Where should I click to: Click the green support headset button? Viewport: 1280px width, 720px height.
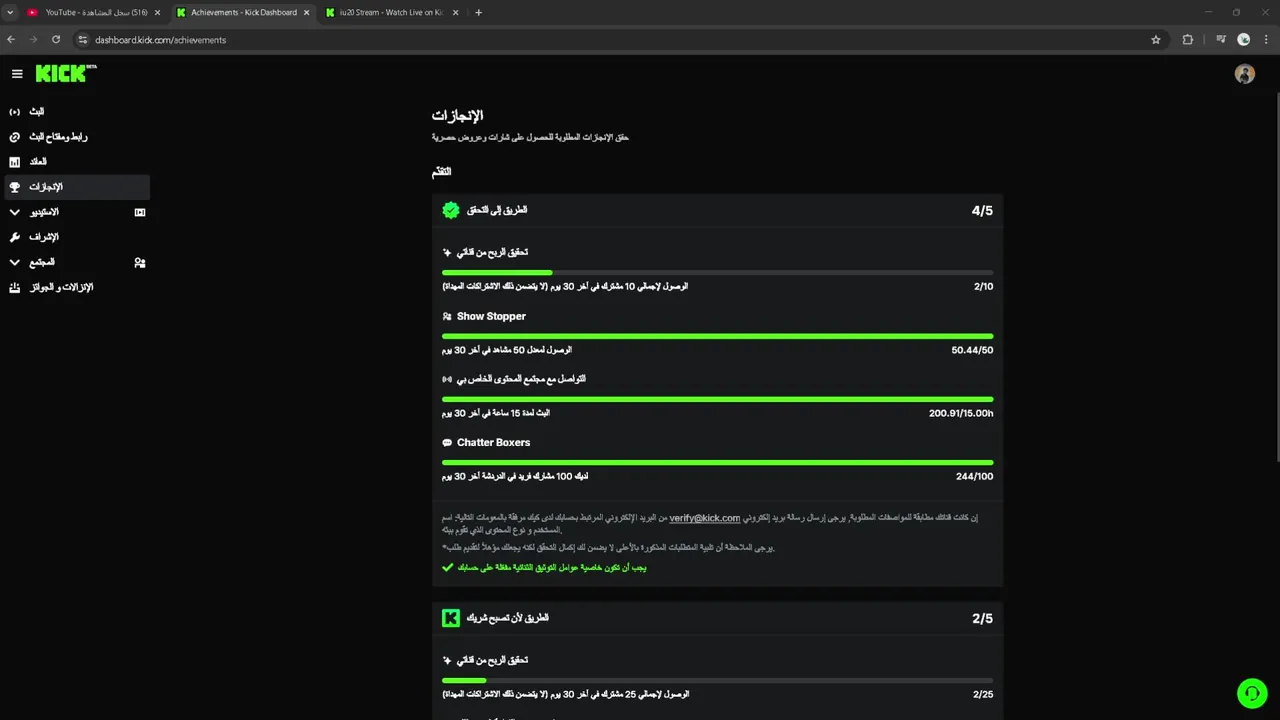[1251, 693]
